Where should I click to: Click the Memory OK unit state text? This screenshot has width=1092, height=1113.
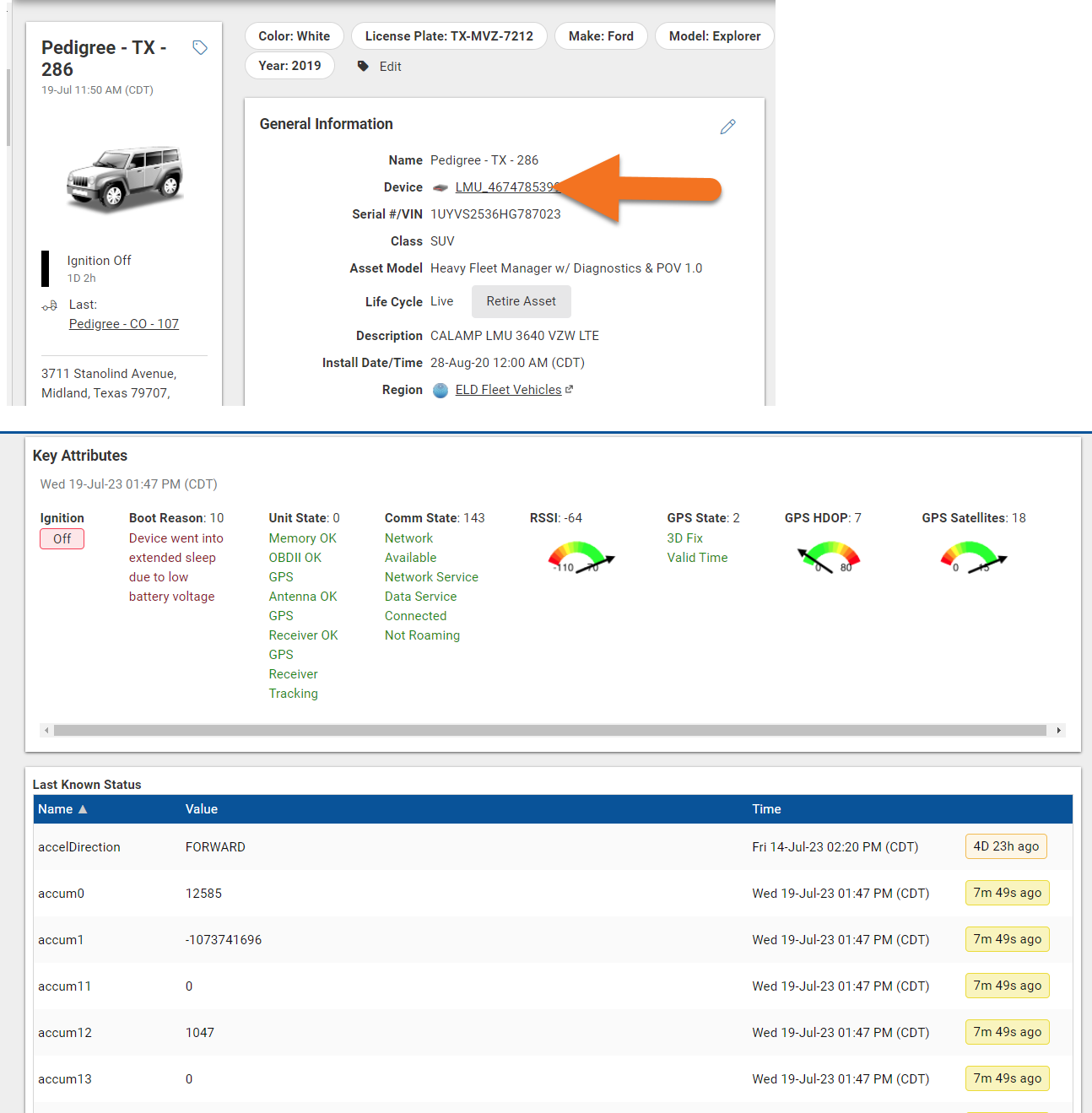click(x=303, y=538)
